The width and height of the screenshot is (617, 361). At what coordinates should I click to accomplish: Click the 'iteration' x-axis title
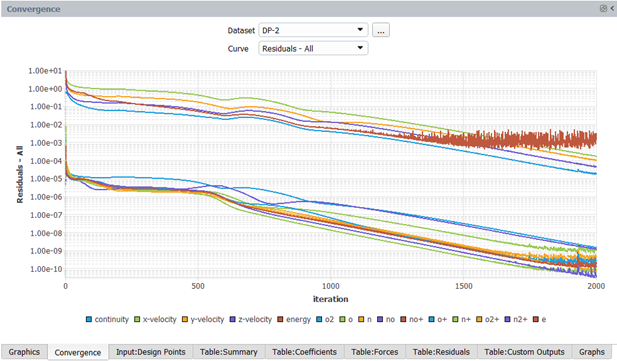[x=331, y=299]
